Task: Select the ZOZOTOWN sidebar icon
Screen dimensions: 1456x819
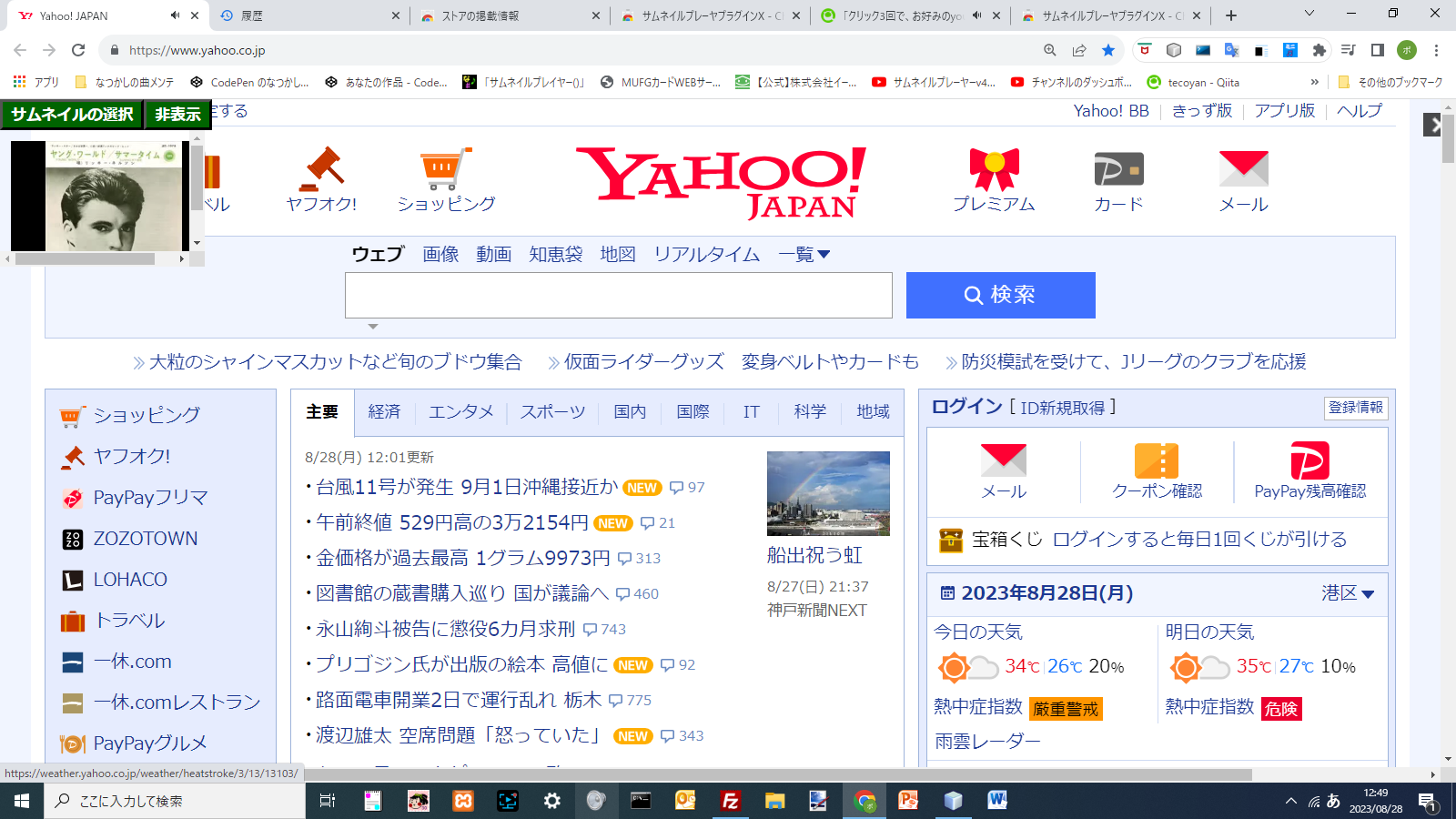Action: [71, 538]
